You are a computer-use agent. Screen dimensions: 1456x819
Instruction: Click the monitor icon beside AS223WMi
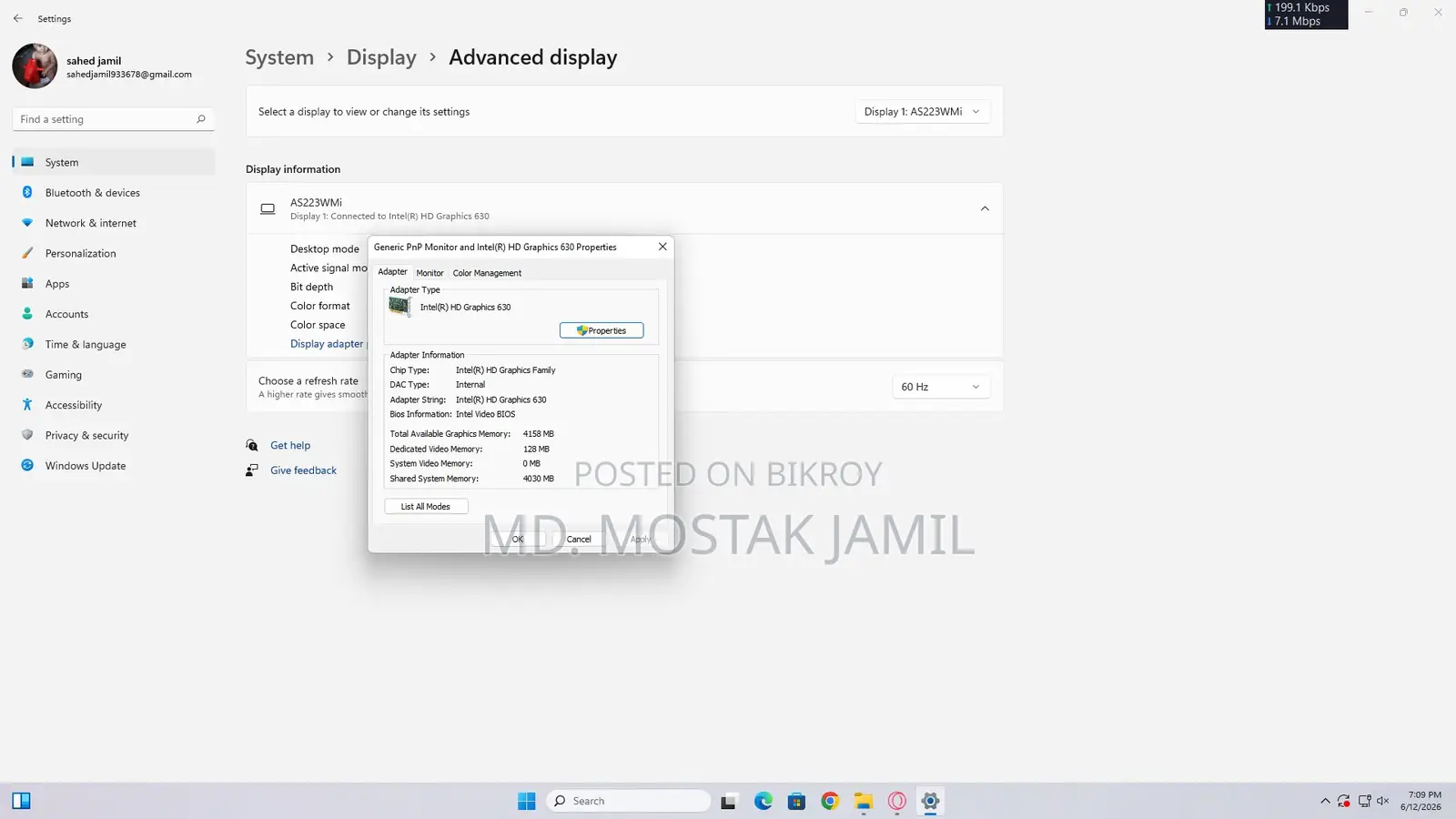click(268, 208)
